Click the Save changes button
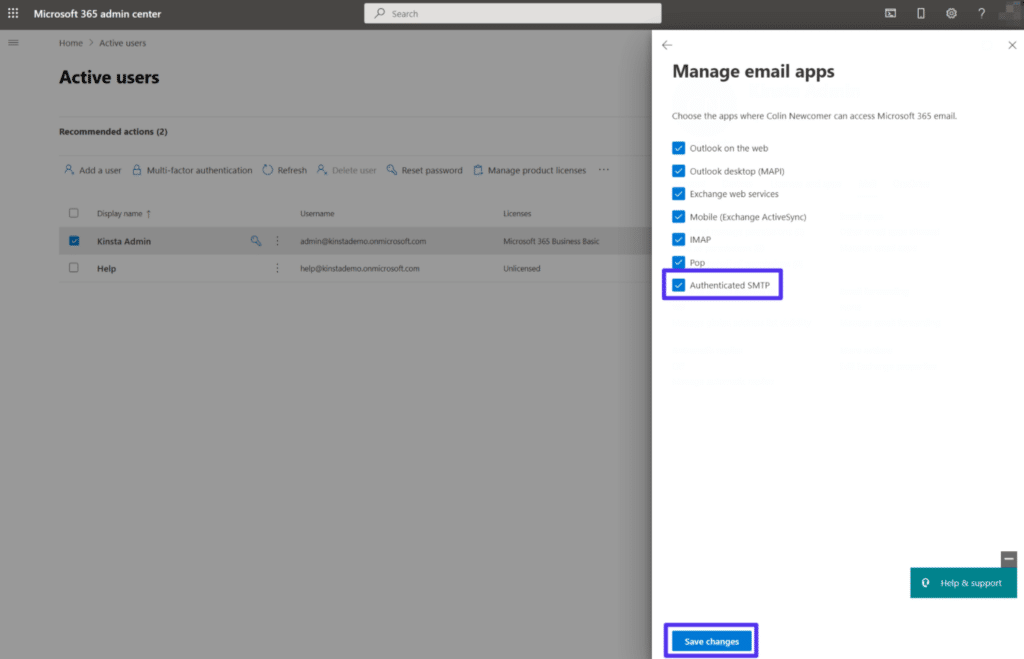1024x659 pixels. pyautogui.click(x=710, y=640)
